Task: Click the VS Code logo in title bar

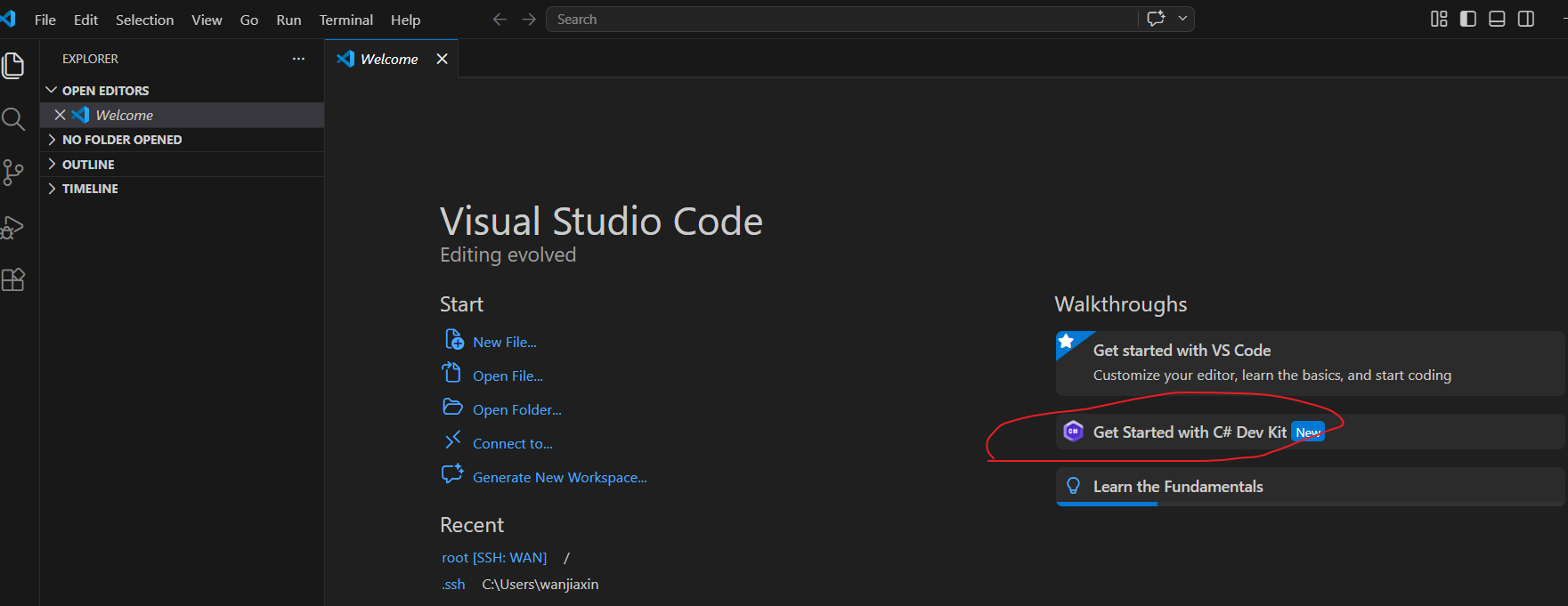Action: point(8,19)
